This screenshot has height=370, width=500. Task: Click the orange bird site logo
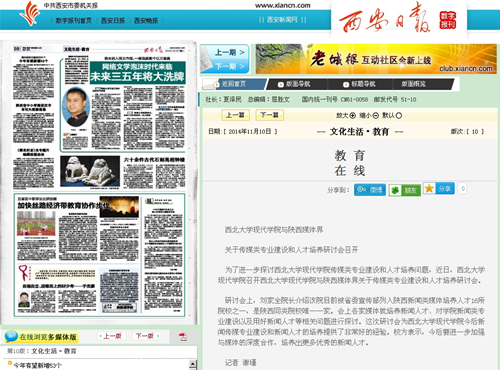click(29, 13)
